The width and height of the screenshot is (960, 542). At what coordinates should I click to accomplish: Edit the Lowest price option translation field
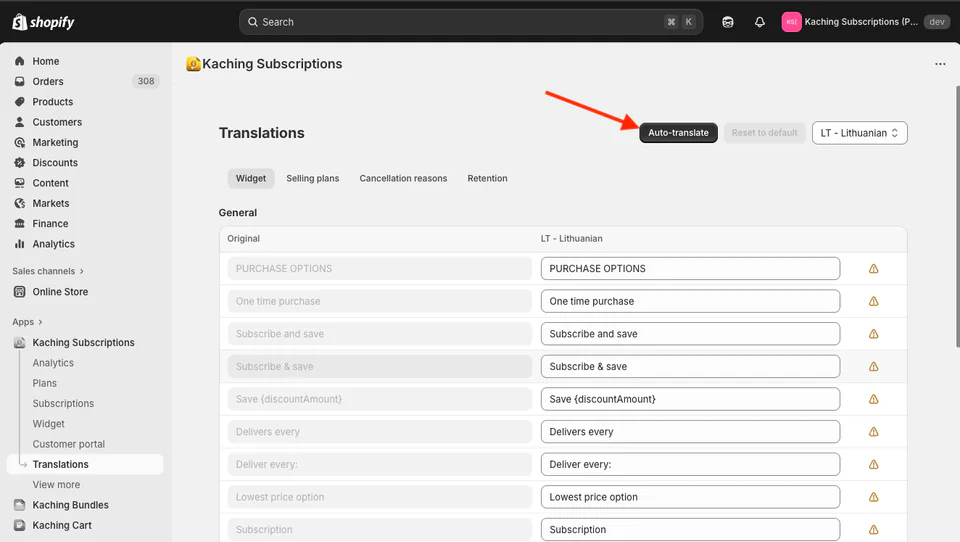[690, 497]
